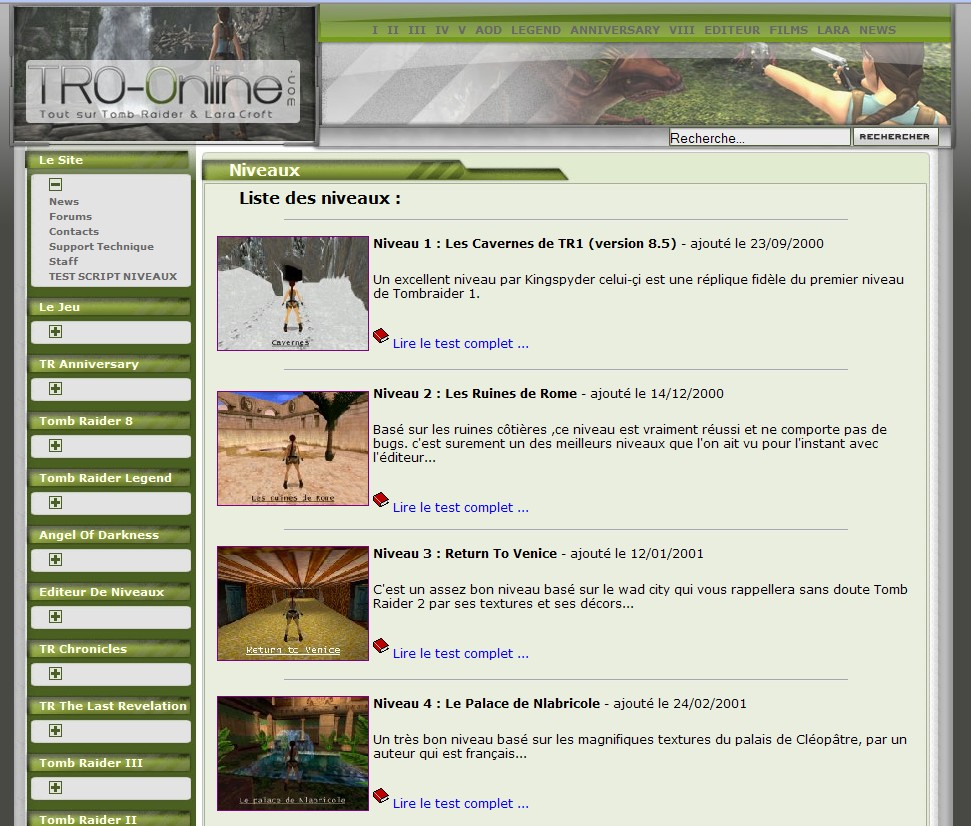971x826 pixels.
Task: Click the Niveau 1 Les Cavernes title
Action: pyautogui.click(x=525, y=243)
